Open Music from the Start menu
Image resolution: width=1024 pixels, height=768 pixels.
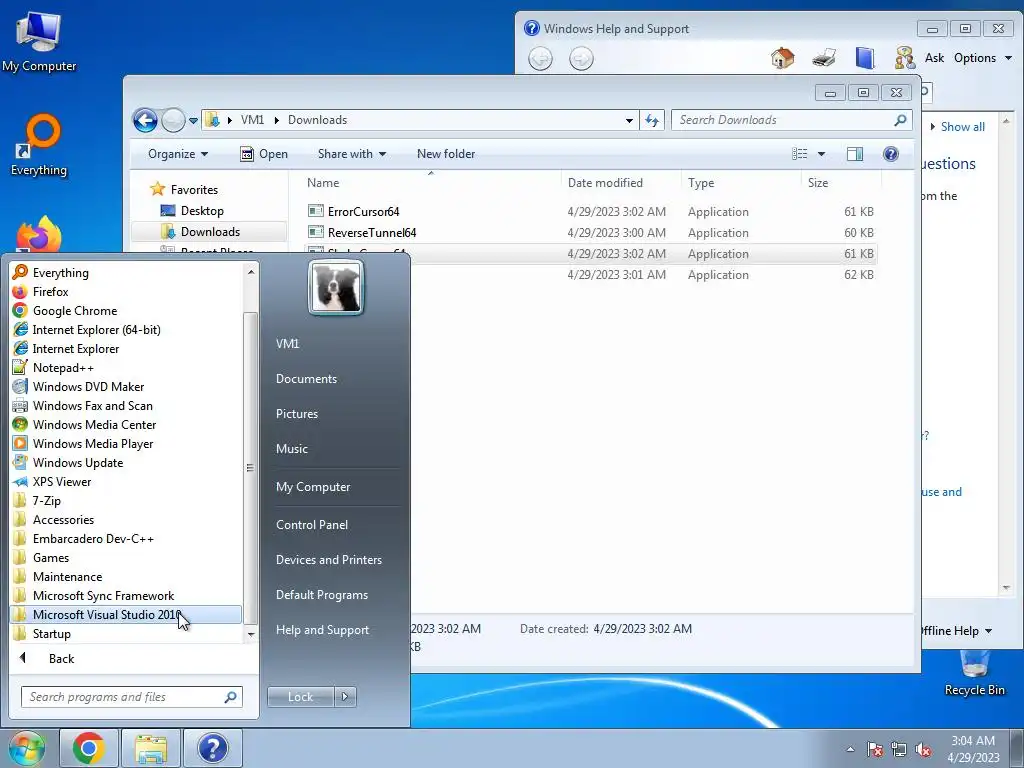click(x=291, y=449)
